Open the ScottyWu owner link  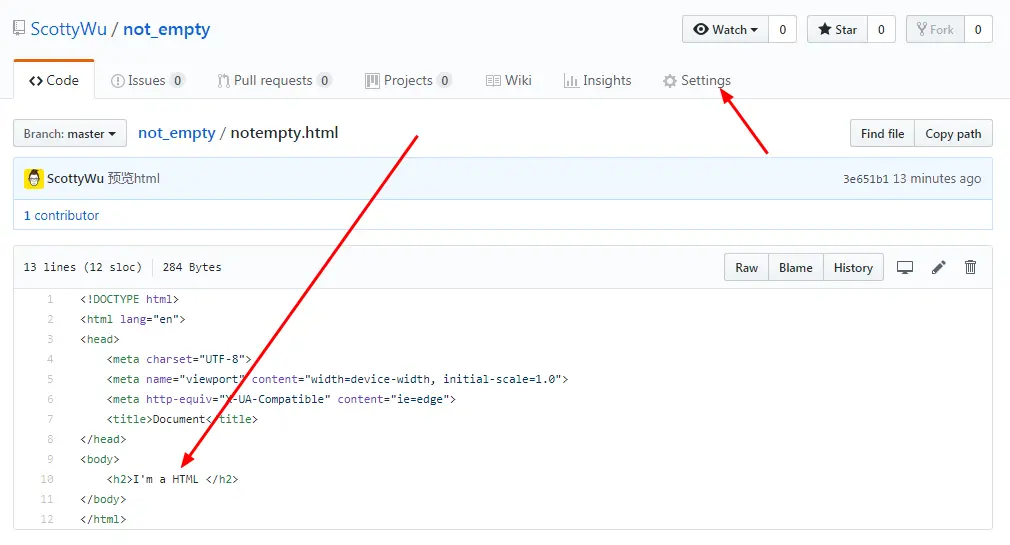pyautogui.click(x=68, y=29)
